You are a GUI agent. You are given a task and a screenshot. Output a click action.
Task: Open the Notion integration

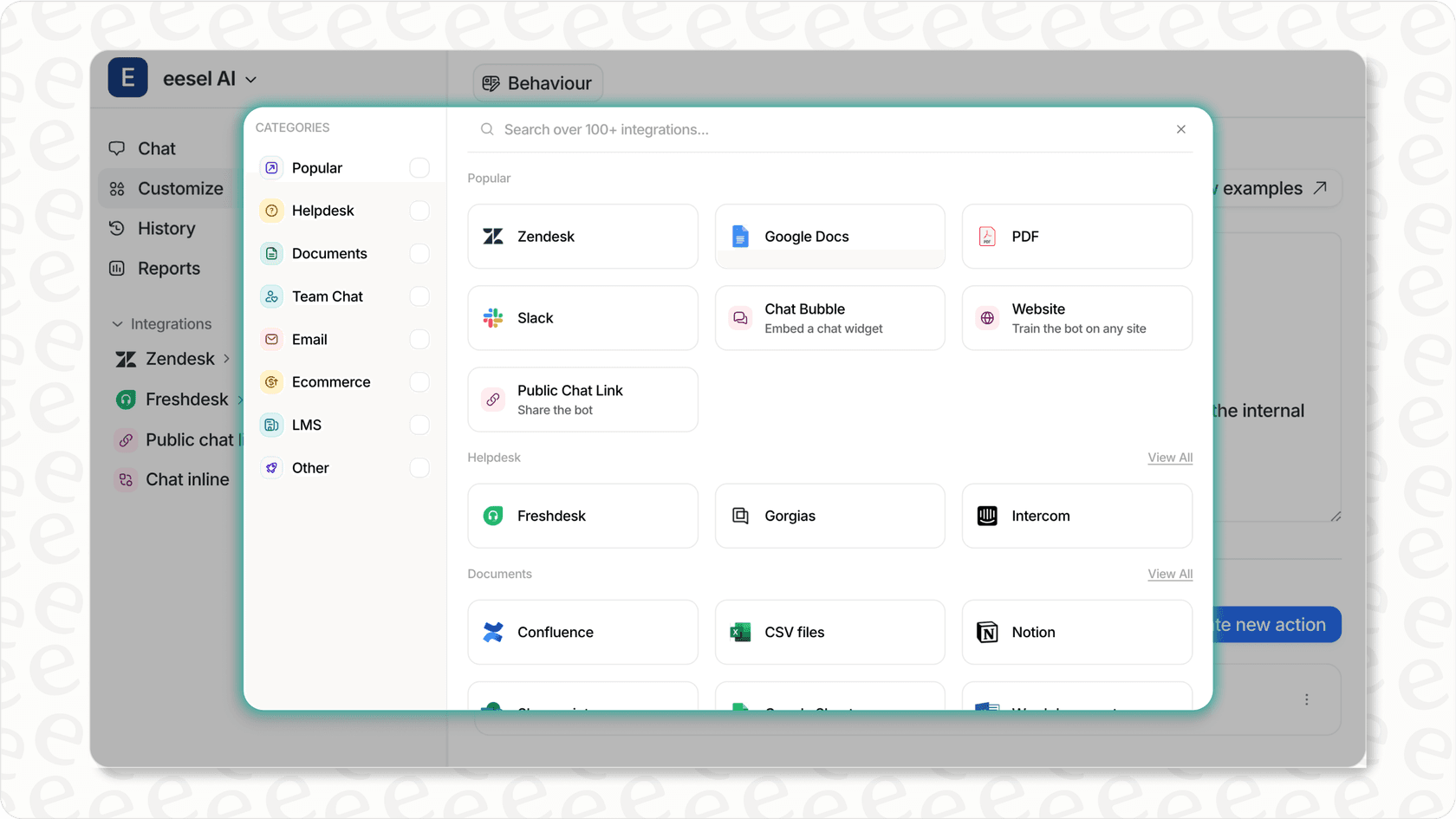point(1076,632)
